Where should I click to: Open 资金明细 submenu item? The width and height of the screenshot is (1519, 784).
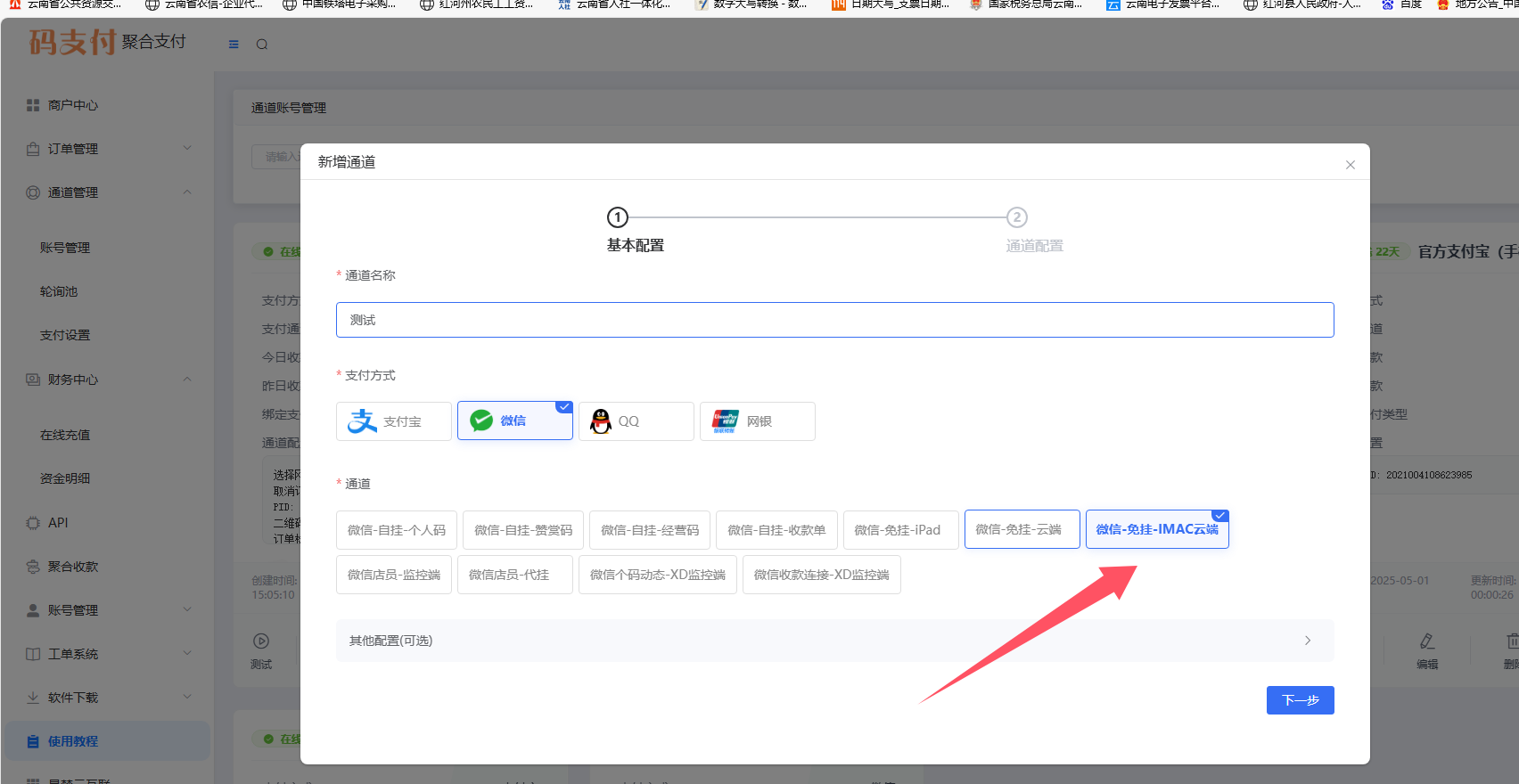coord(65,478)
